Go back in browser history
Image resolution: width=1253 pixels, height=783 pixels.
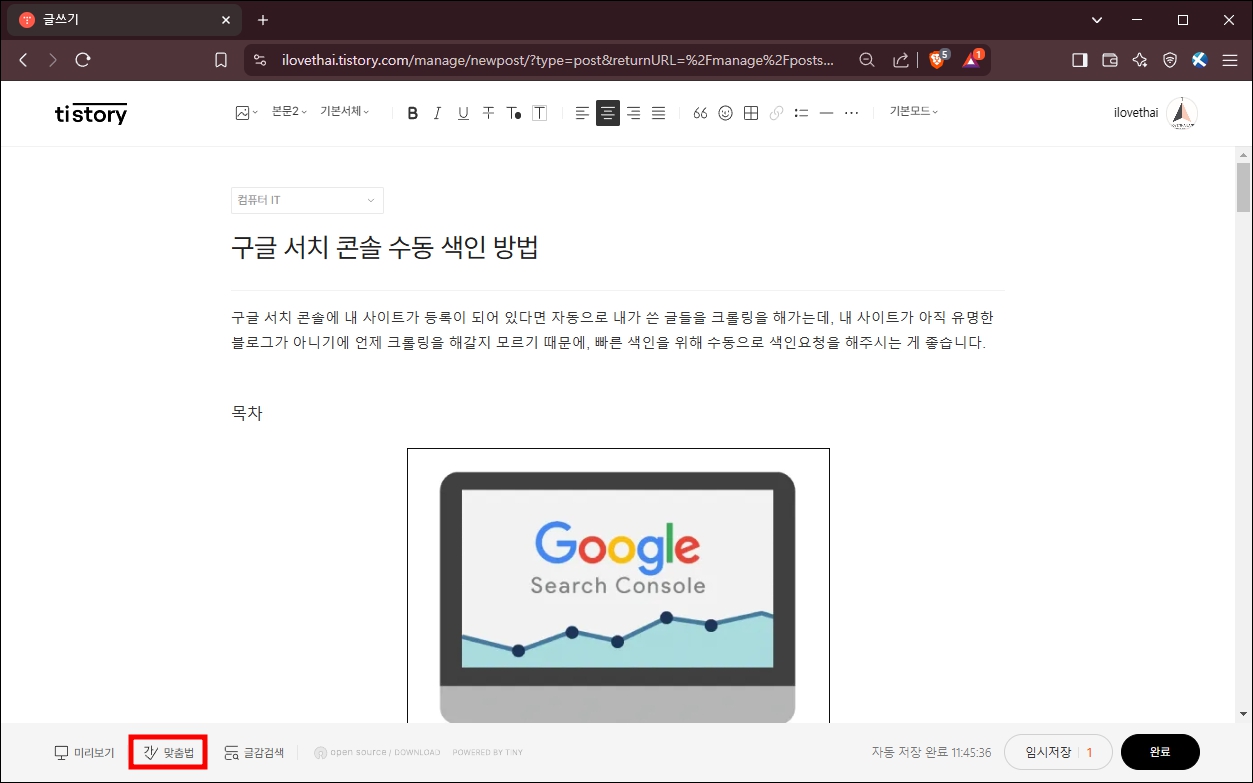pos(23,60)
